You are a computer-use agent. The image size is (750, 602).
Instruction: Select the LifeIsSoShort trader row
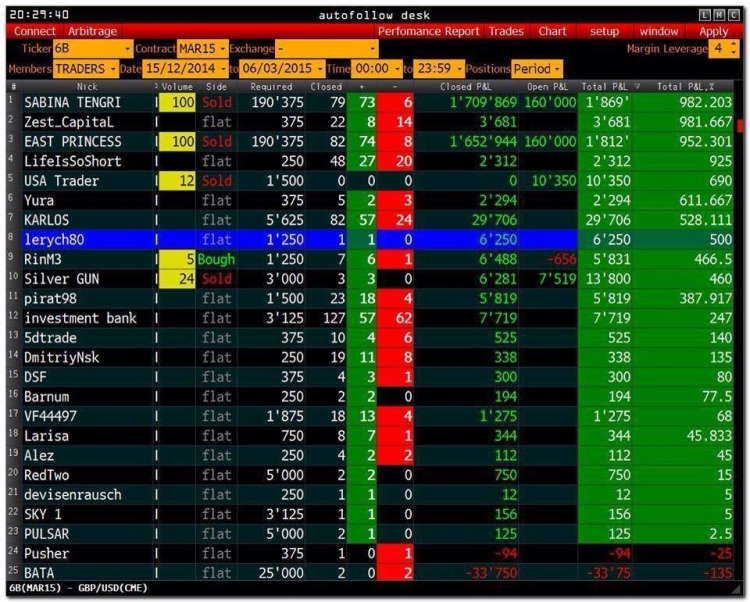tap(370, 161)
